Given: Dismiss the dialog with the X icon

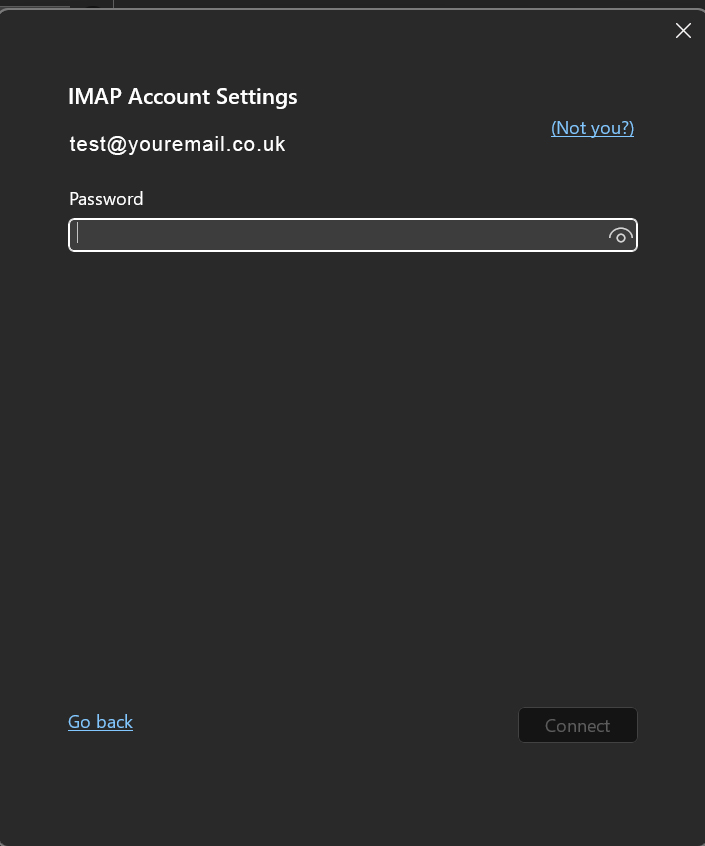Looking at the screenshot, I should coord(683,31).
